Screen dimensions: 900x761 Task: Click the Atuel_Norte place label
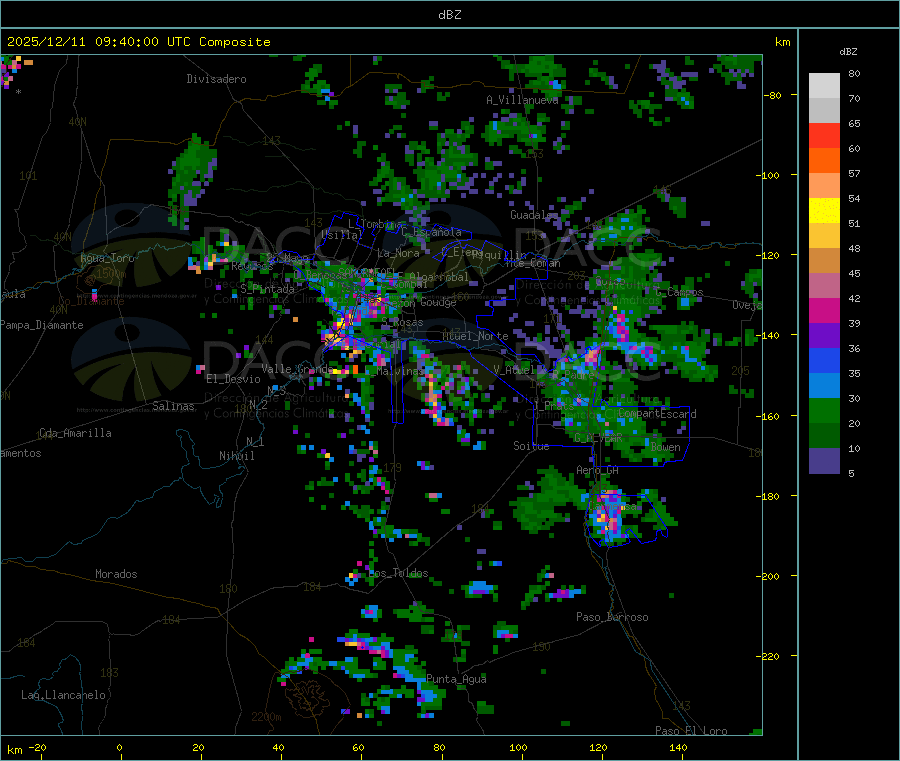point(475,336)
